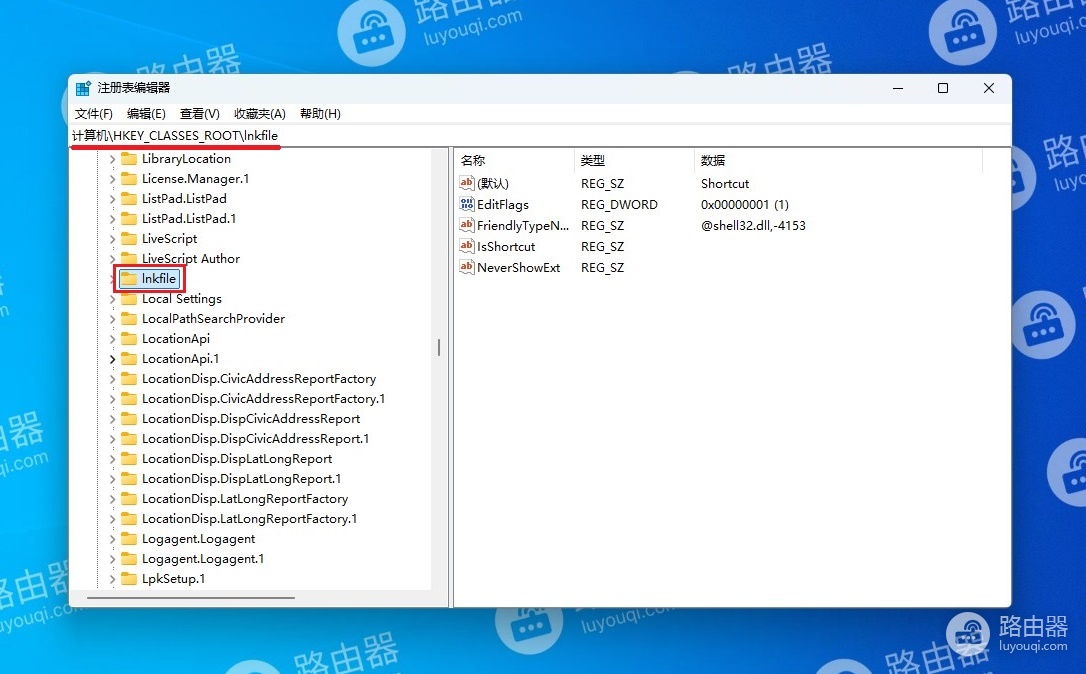The width and height of the screenshot is (1086, 674).
Task: Select the LiveScript Author tree label
Action: pos(190,258)
